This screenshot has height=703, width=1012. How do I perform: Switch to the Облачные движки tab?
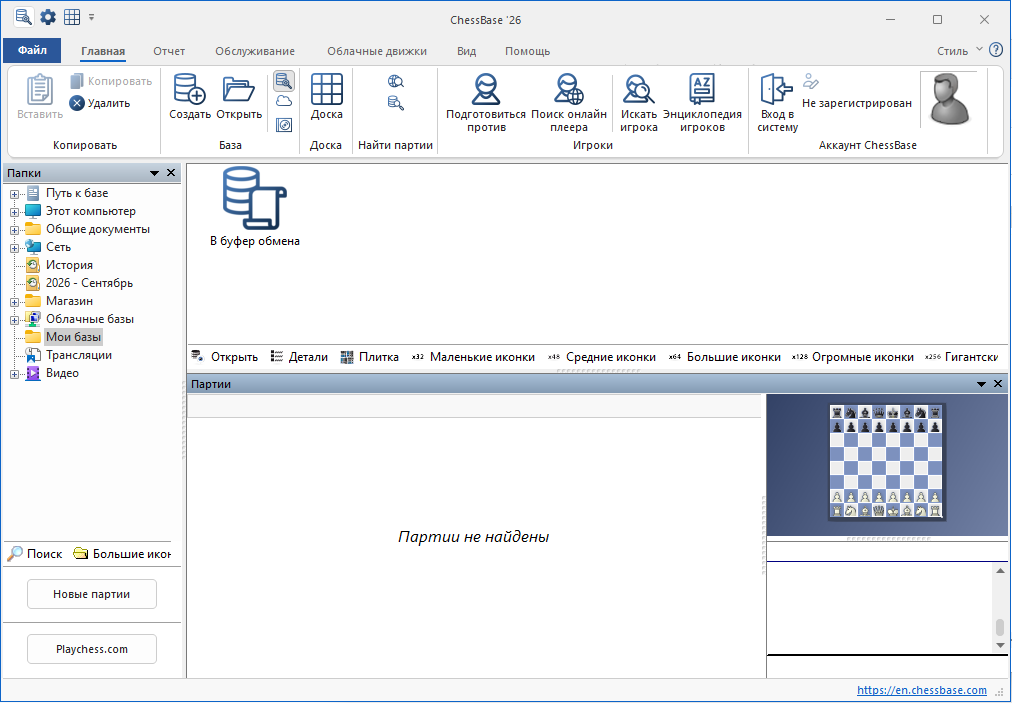tap(377, 51)
